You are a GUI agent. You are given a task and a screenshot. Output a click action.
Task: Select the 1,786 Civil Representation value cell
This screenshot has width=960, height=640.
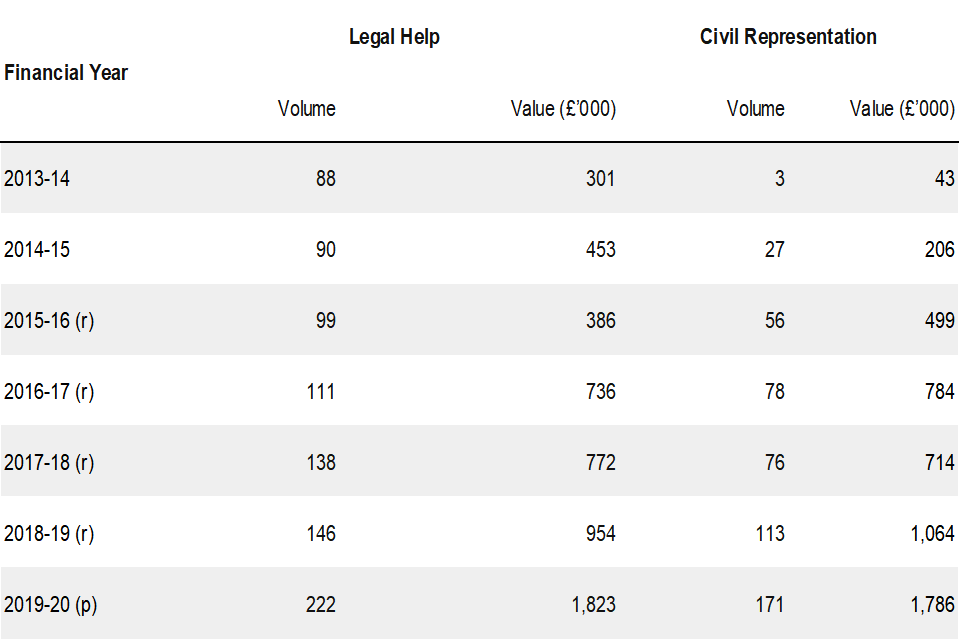(x=933, y=605)
